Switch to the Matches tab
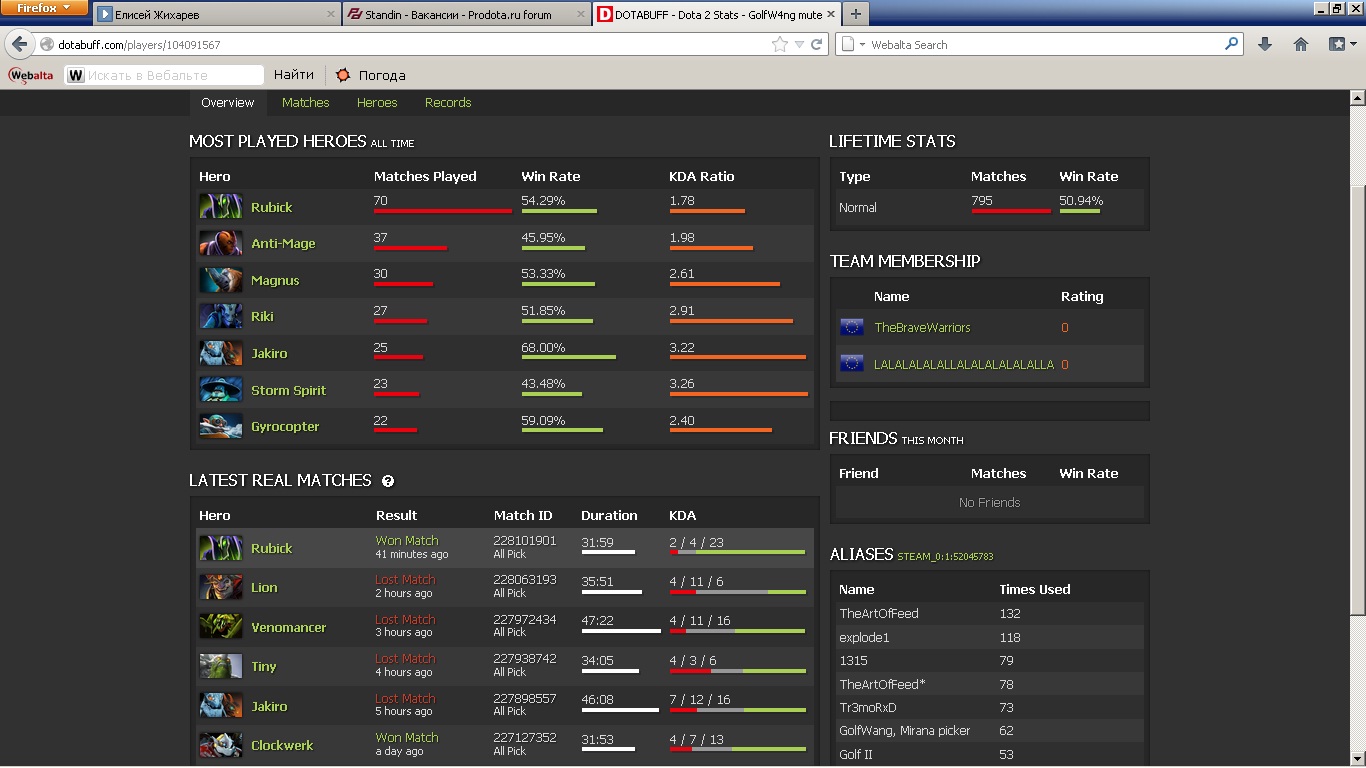1366x768 pixels. tap(305, 103)
